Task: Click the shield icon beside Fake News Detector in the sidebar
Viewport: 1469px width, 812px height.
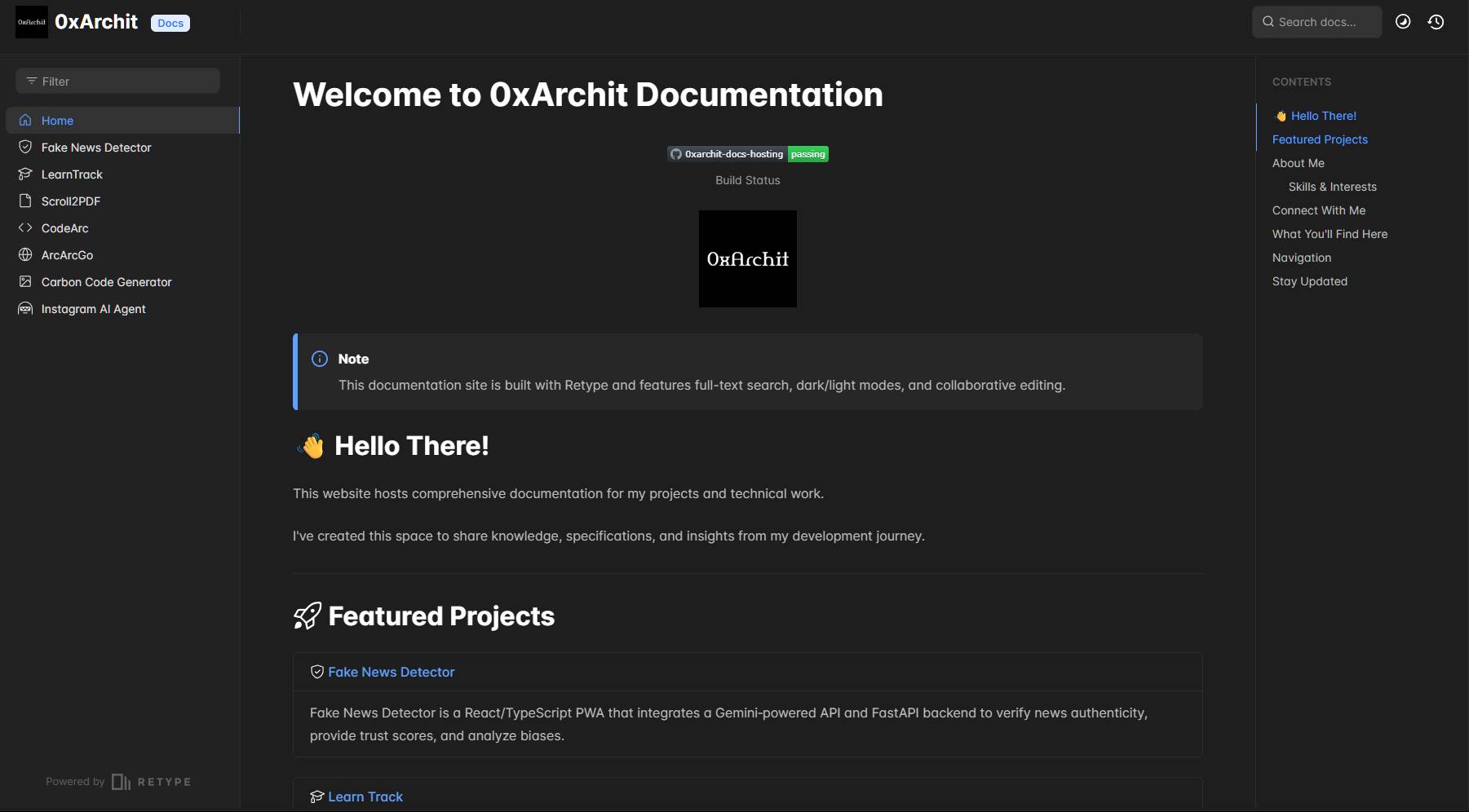Action: tap(25, 147)
